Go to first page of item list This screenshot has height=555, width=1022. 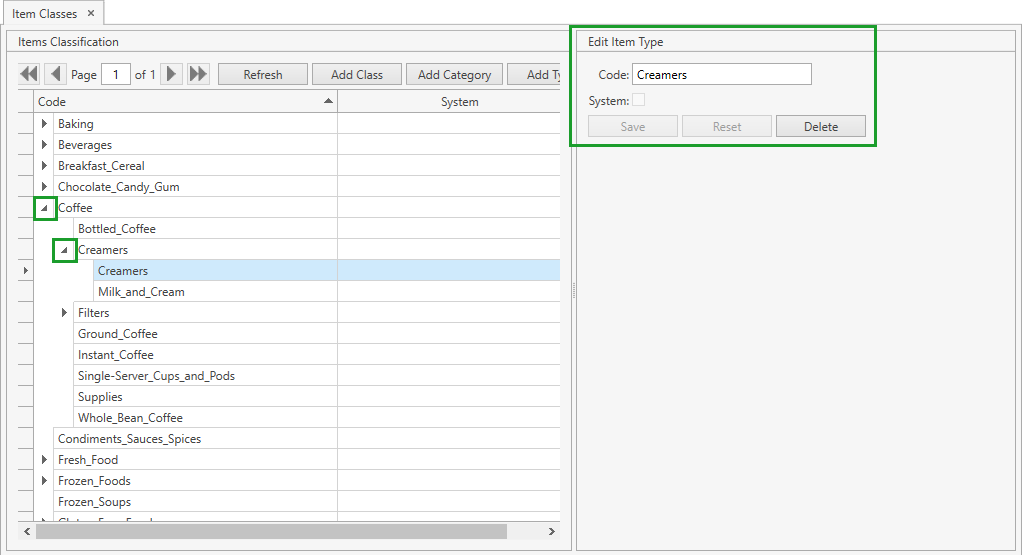click(x=29, y=74)
